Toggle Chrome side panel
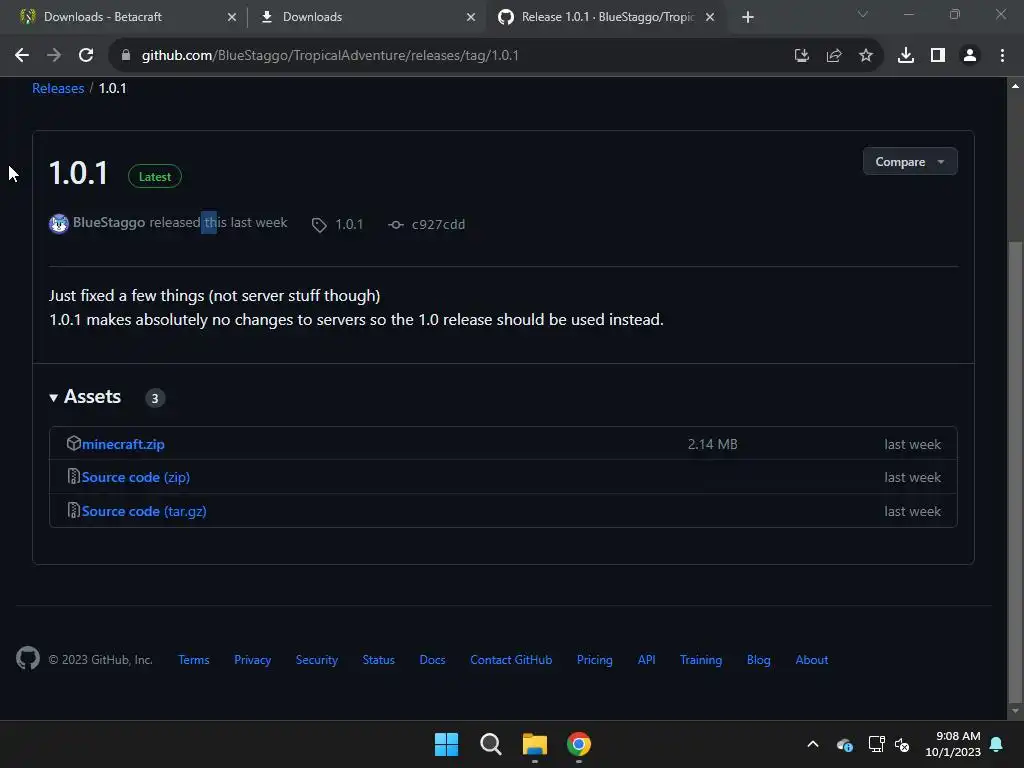 [938, 56]
